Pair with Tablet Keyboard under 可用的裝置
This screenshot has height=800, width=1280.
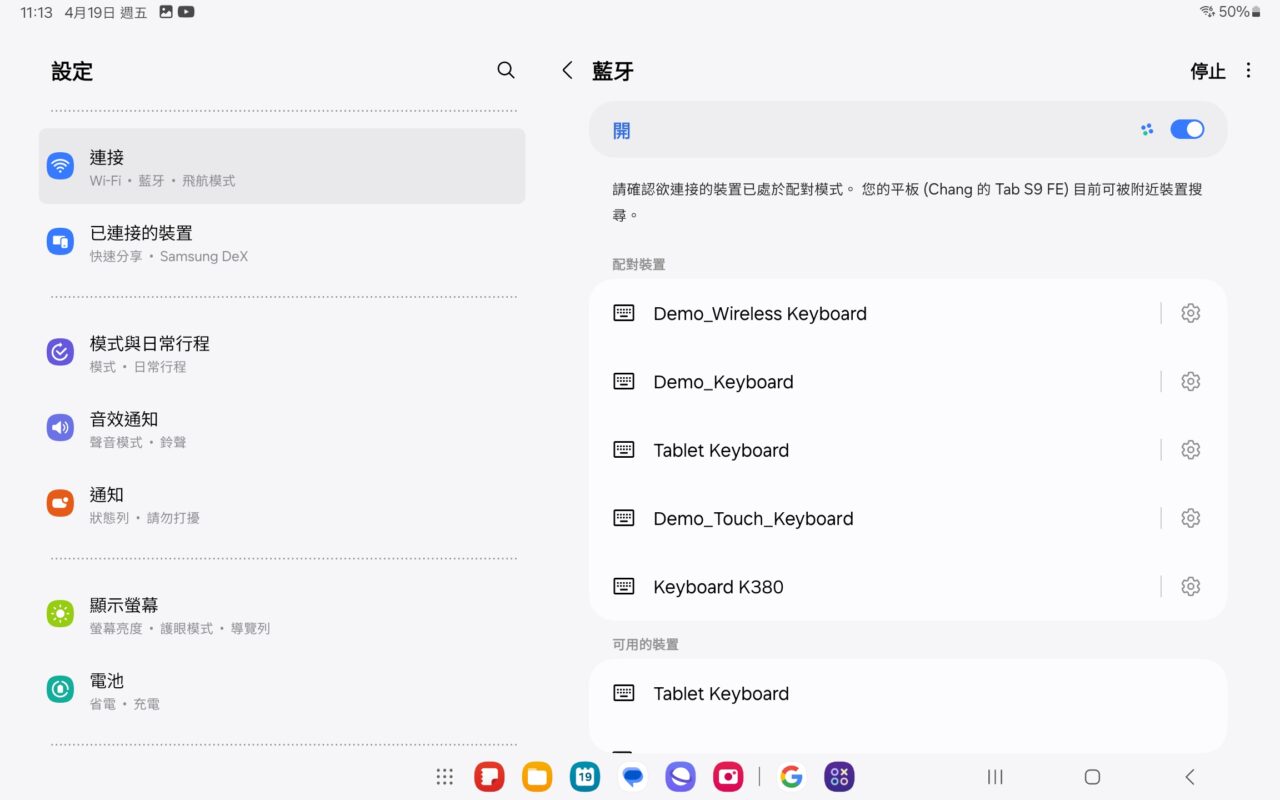click(x=908, y=693)
